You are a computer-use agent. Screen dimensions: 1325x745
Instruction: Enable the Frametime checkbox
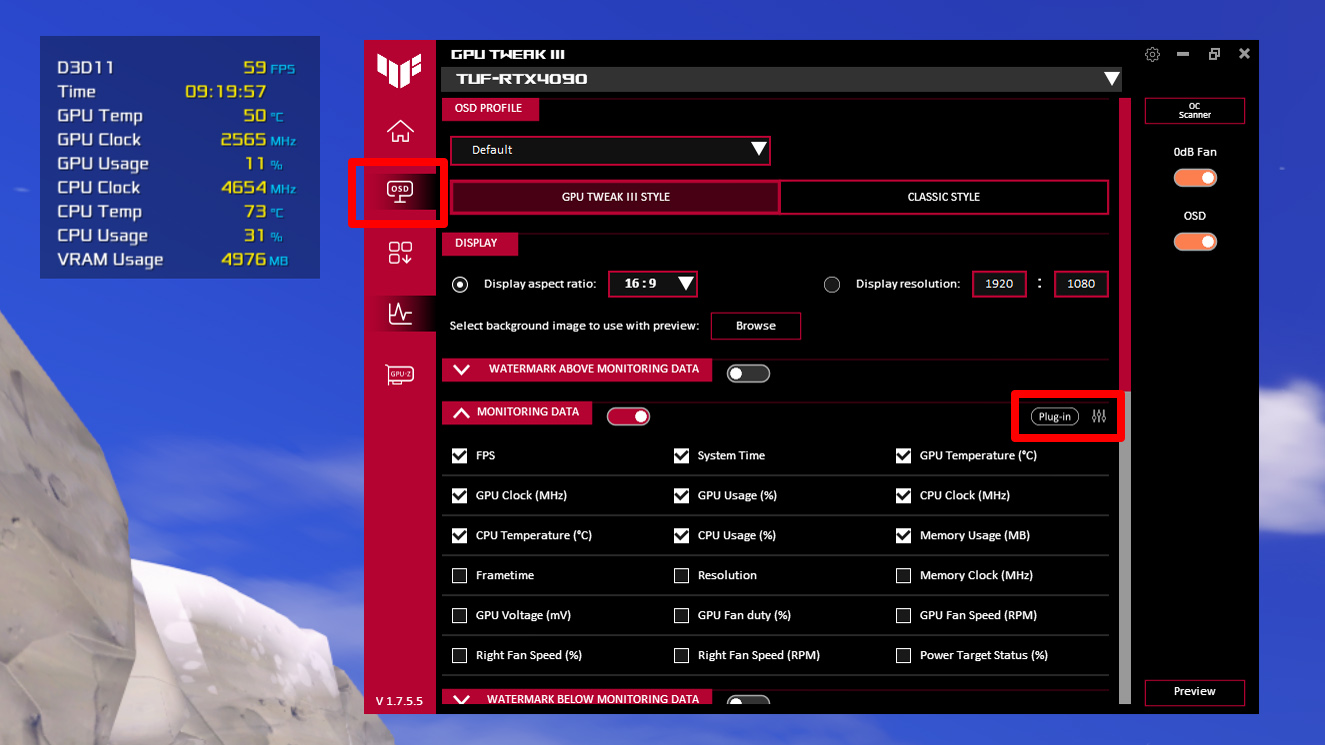tap(460, 576)
